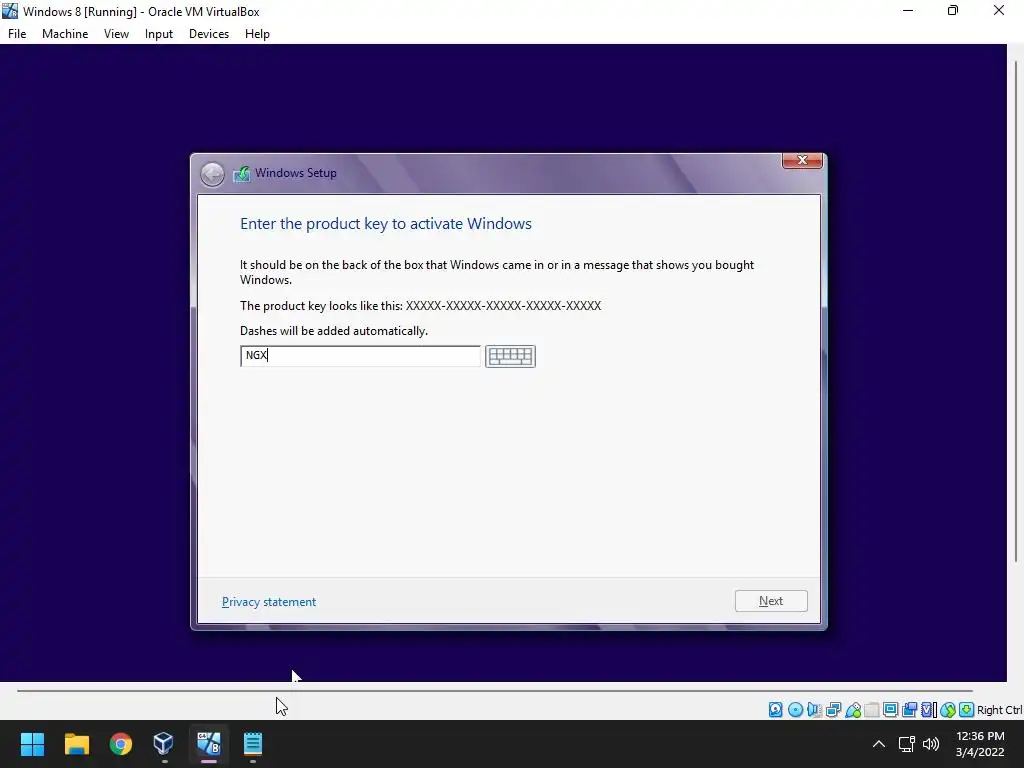The image size is (1024, 768).
Task: Open VirtualBox Manager from the taskbar
Action: [x=164, y=744]
